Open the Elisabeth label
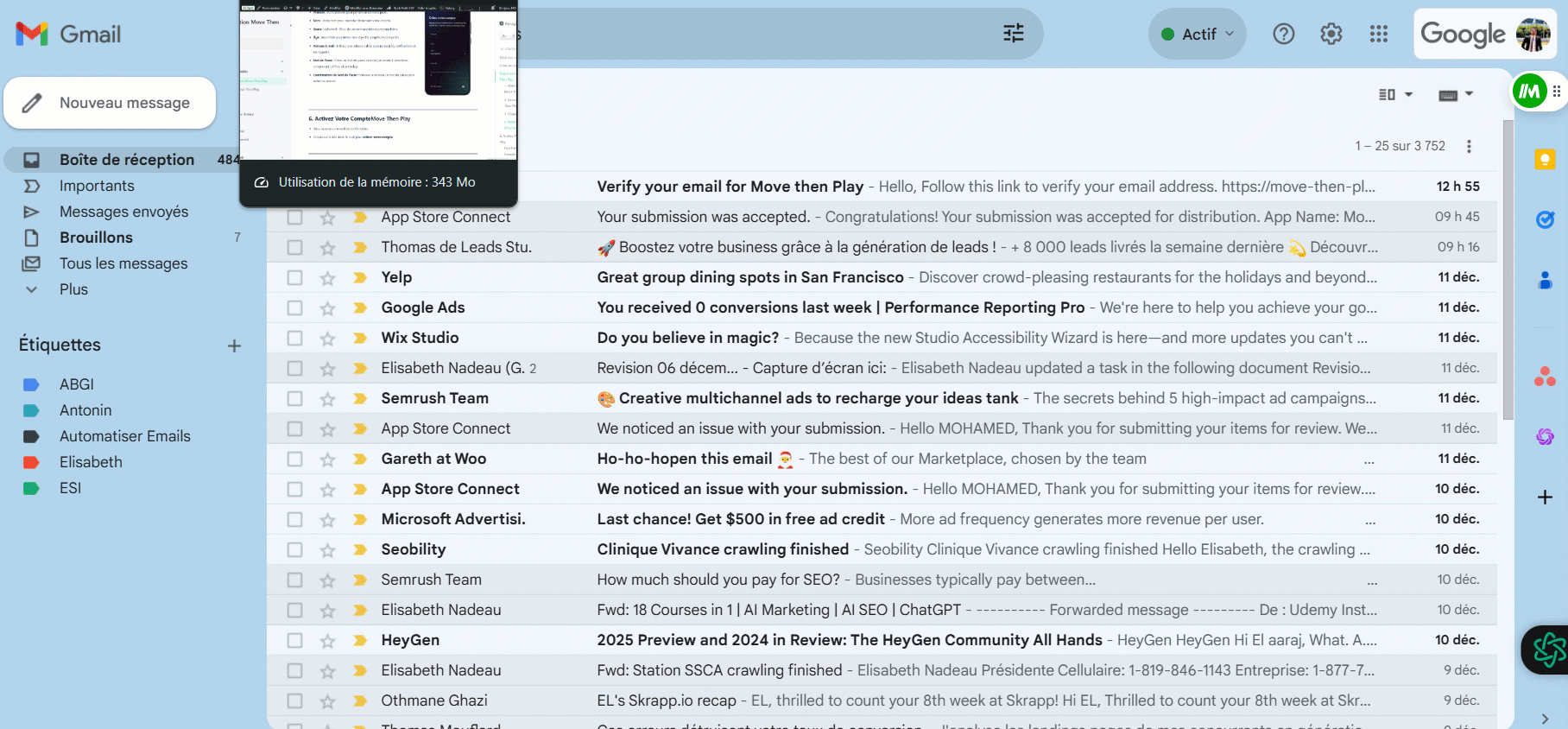Viewport: 1568px width, 729px height. tap(91, 462)
